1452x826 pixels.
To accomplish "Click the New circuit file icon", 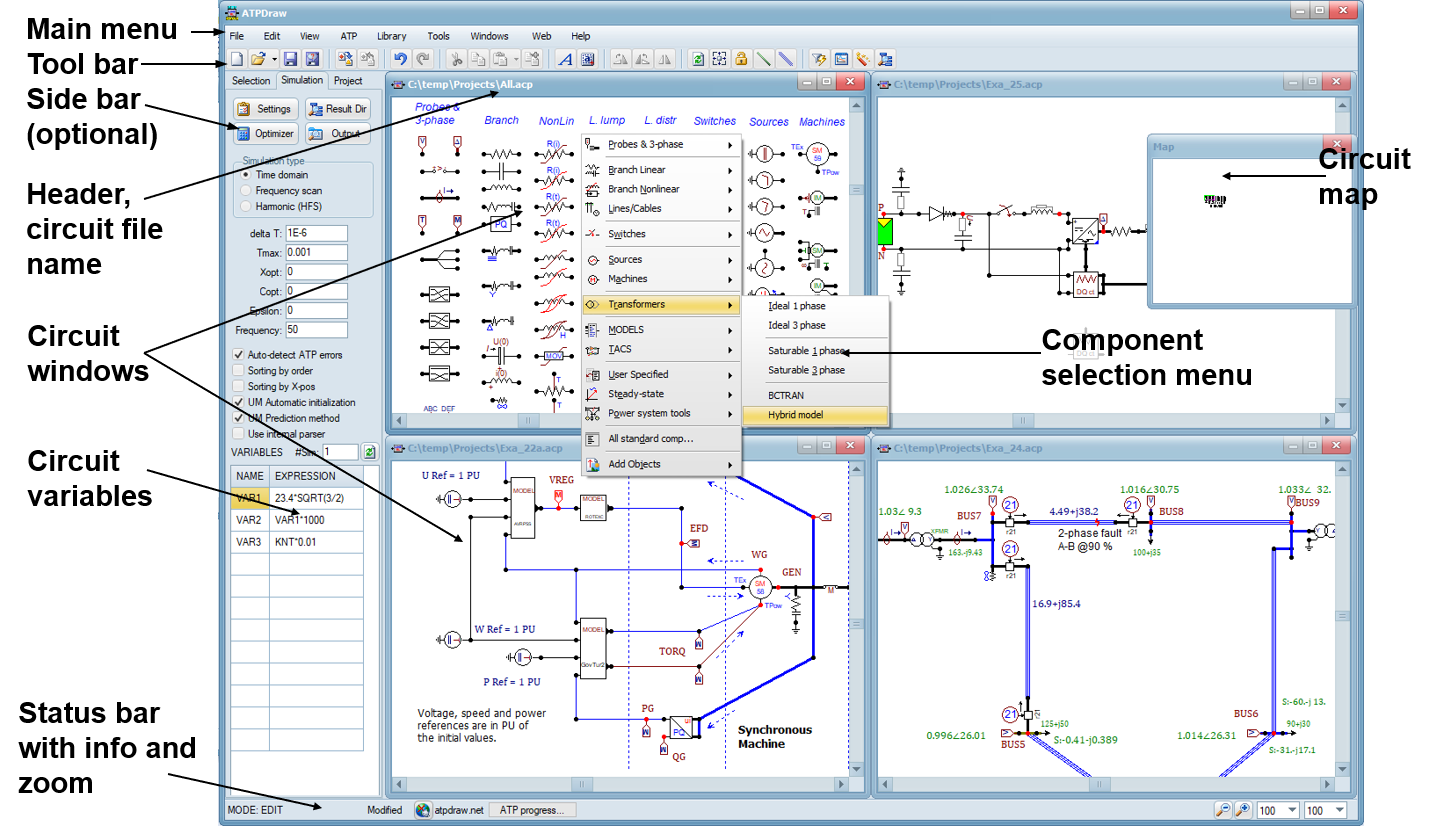I will (237, 59).
